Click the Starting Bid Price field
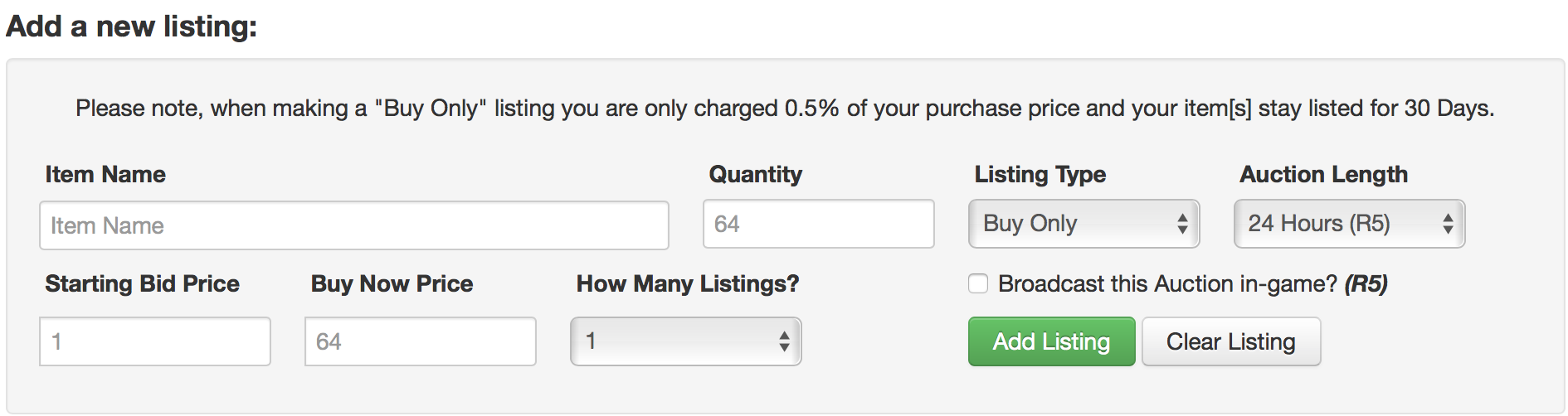1568x416 pixels. pyautogui.click(x=155, y=341)
